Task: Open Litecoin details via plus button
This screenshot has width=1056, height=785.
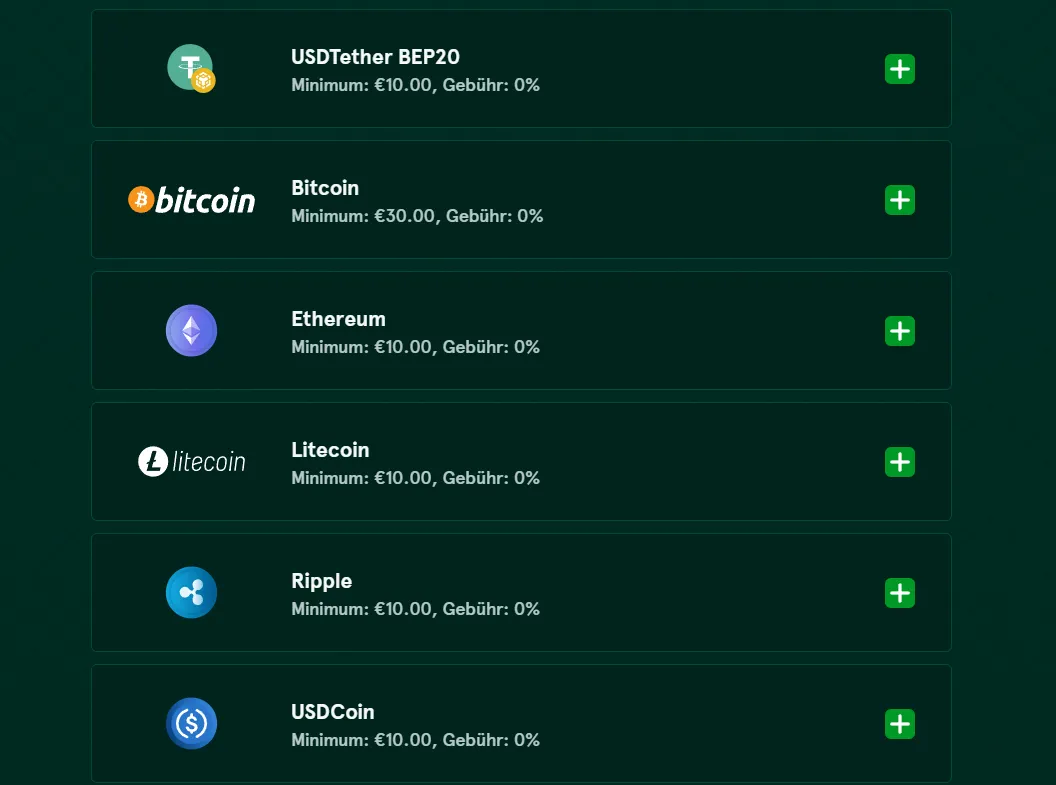Action: [900, 462]
